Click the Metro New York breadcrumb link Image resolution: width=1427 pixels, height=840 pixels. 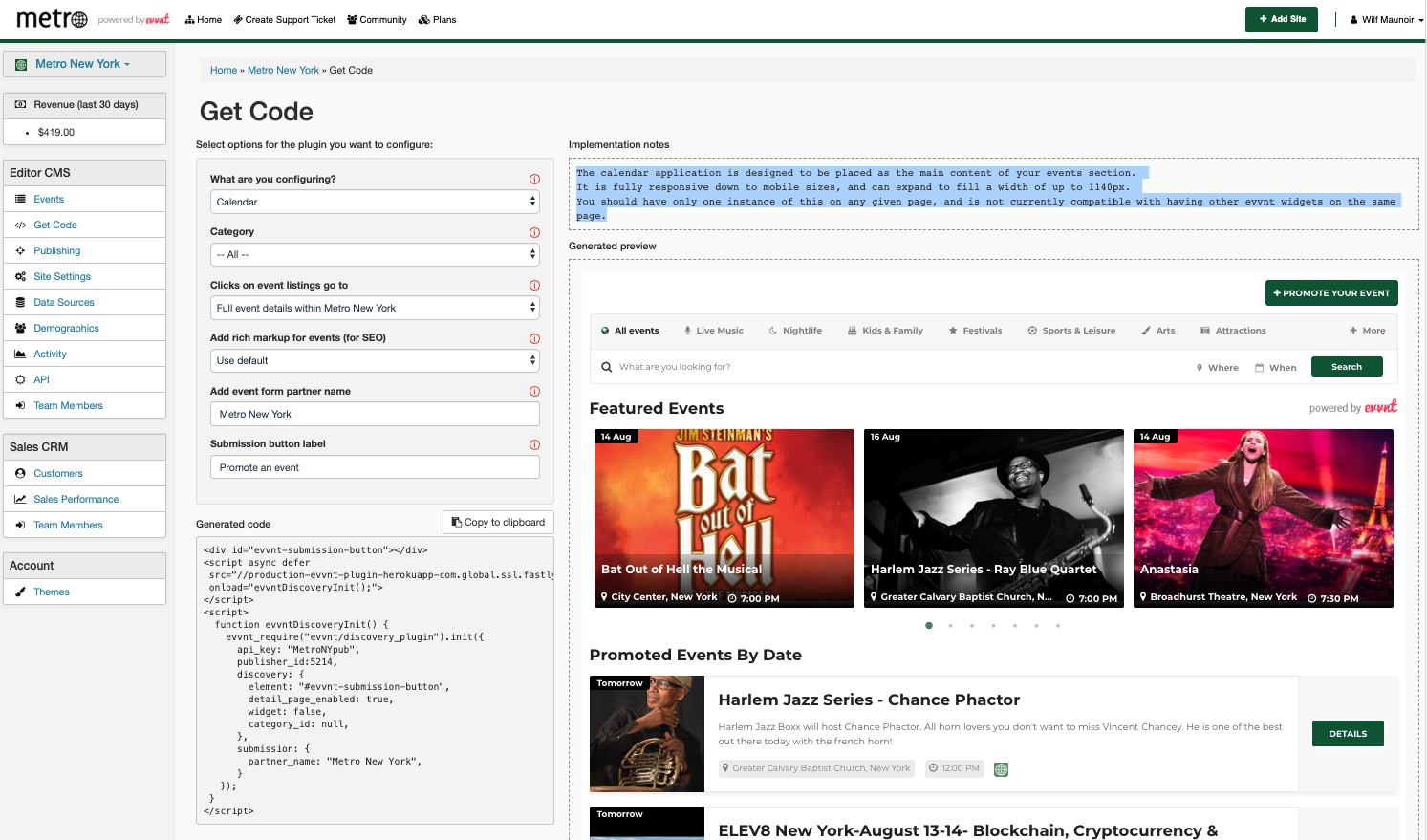(x=283, y=71)
